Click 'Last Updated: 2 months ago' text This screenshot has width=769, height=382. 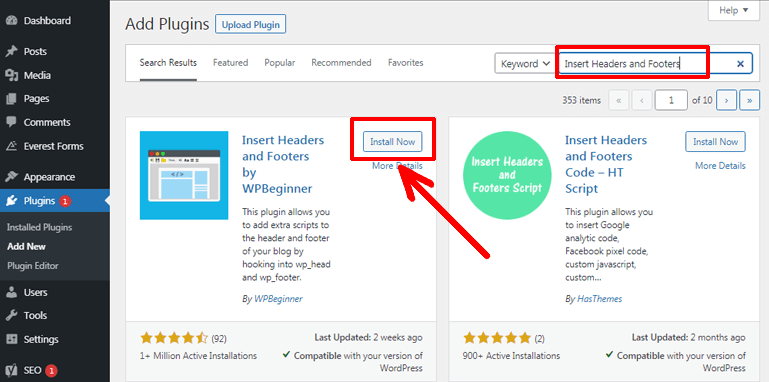(689, 338)
